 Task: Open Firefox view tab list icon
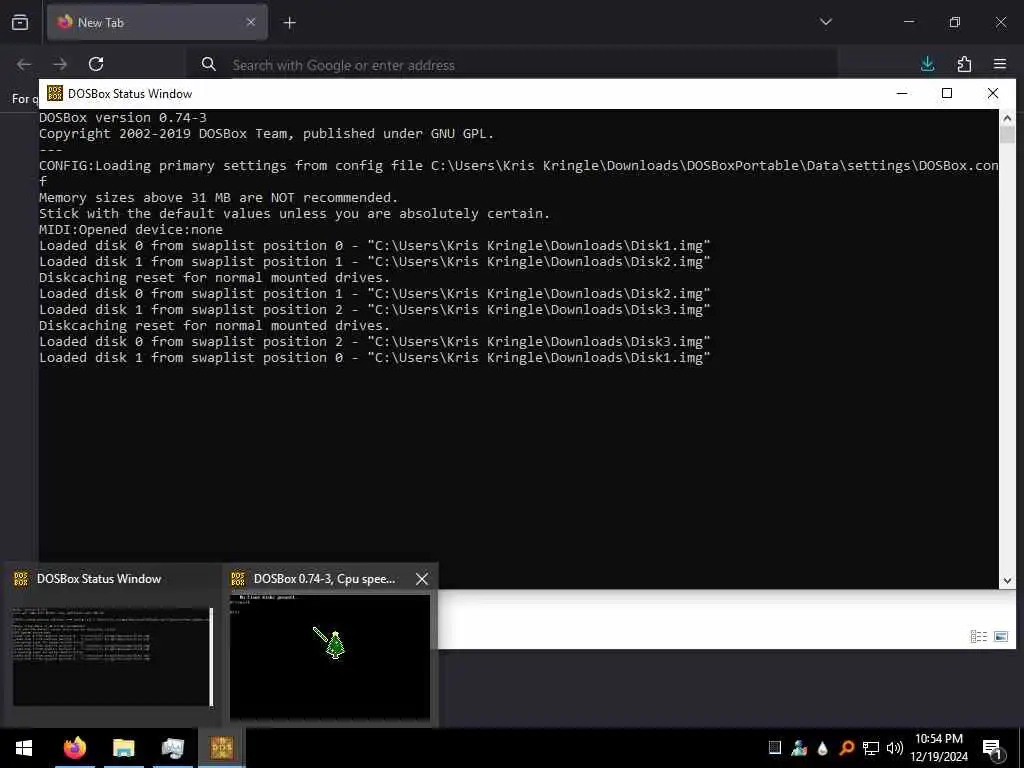click(x=20, y=22)
